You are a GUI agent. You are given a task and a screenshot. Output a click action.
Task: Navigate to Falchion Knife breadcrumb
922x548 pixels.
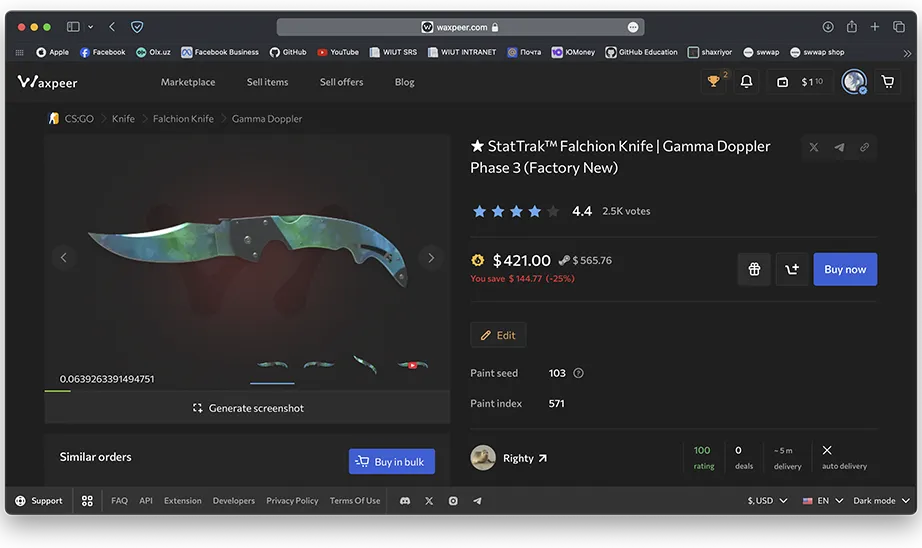tap(183, 119)
